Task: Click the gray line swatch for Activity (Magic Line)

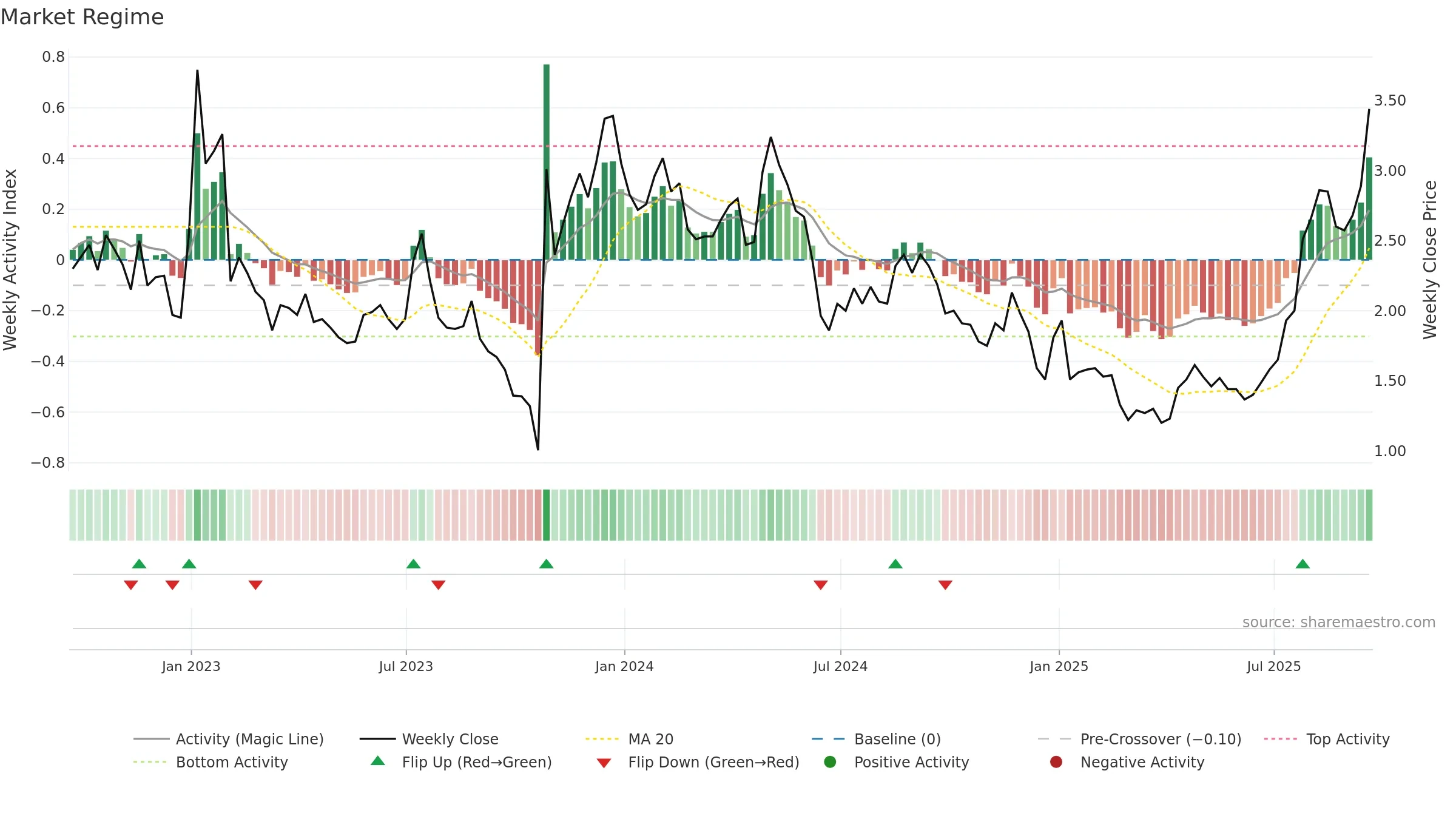Action: pyautogui.click(x=151, y=739)
